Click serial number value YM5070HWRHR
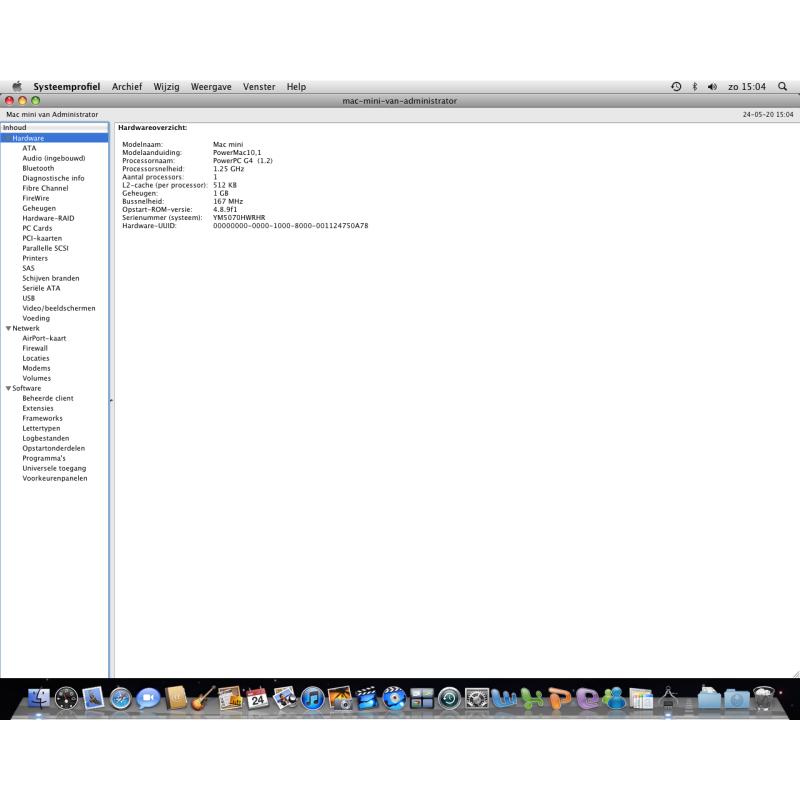Viewport: 800px width, 800px height. pyautogui.click(x=239, y=217)
